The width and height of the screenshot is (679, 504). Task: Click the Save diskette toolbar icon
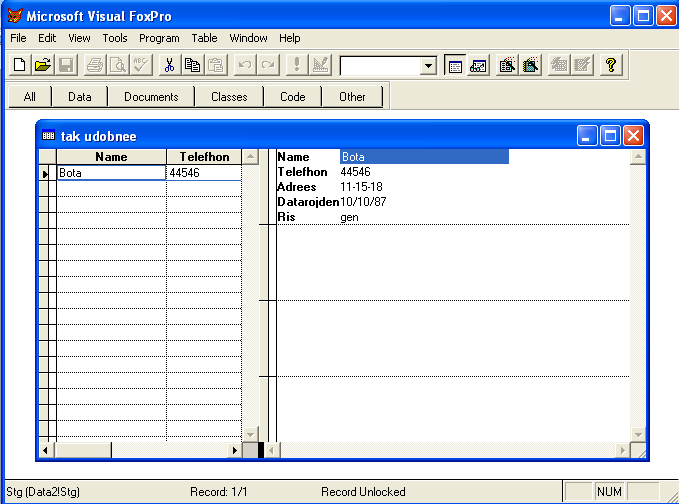click(66, 65)
